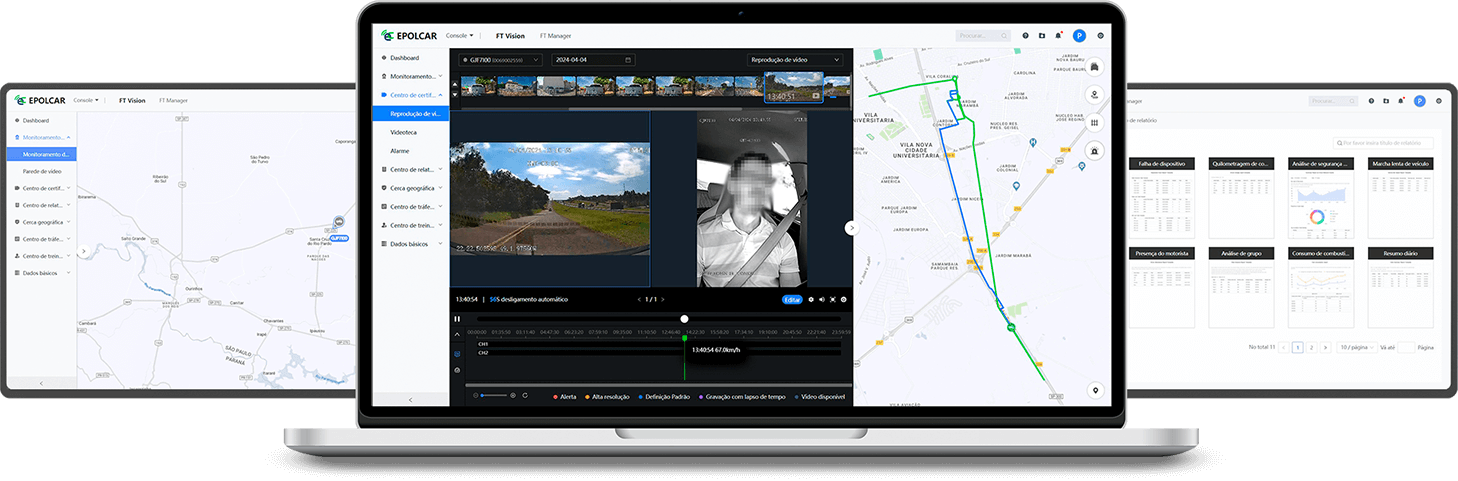Click the CH2 channel track row

(660, 352)
